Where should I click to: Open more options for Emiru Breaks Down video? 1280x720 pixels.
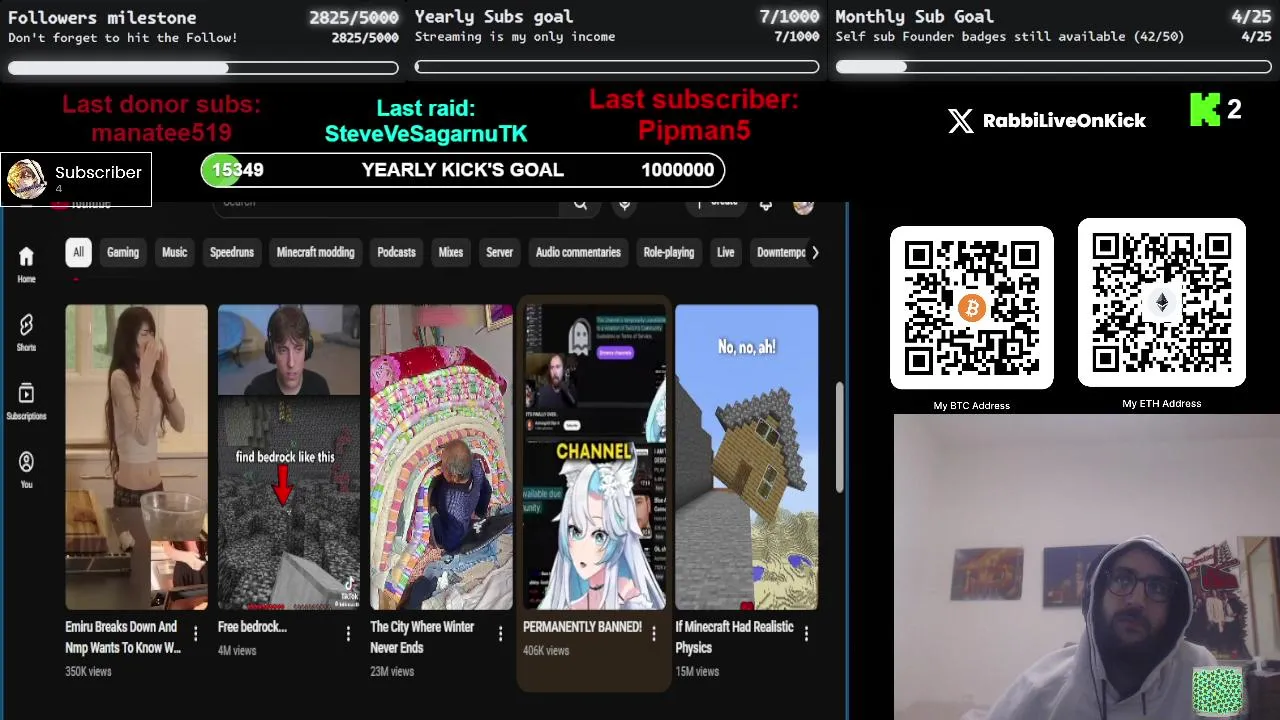coord(196,633)
